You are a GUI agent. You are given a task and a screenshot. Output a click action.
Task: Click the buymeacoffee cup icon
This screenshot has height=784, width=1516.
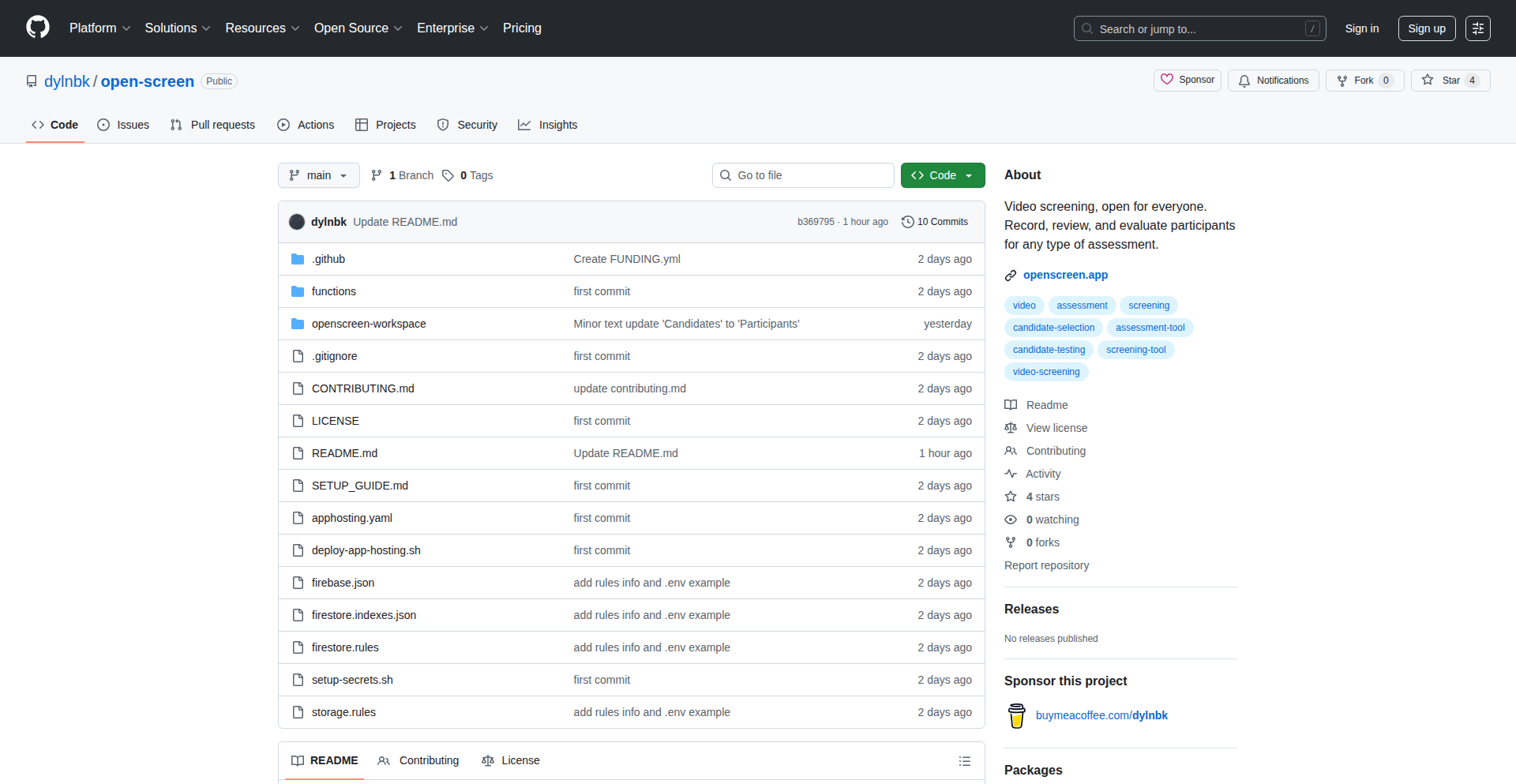click(x=1017, y=715)
